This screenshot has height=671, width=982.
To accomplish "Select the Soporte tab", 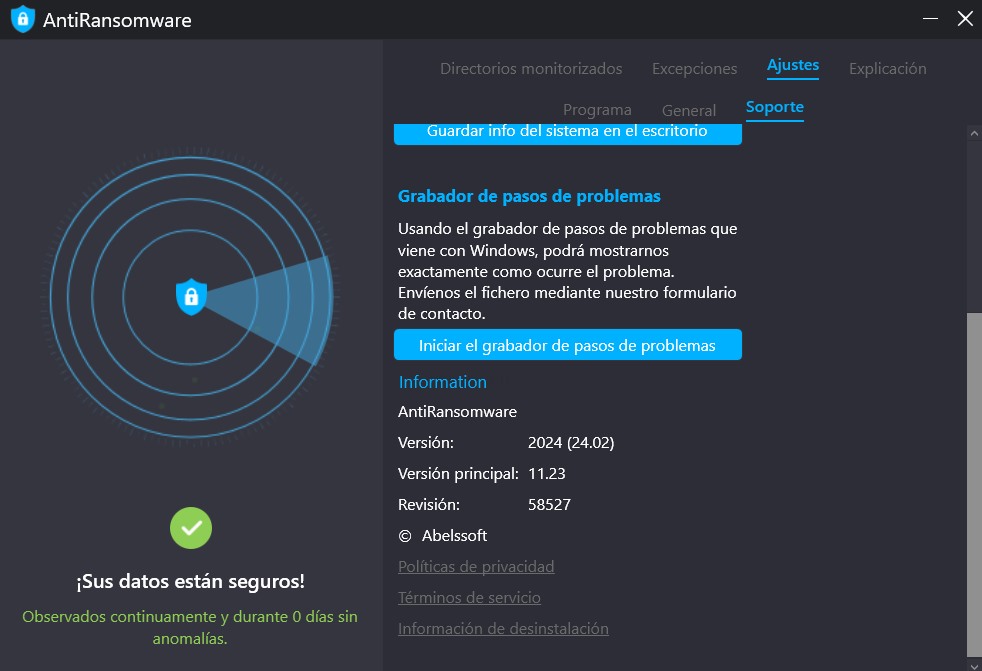I will 775,106.
